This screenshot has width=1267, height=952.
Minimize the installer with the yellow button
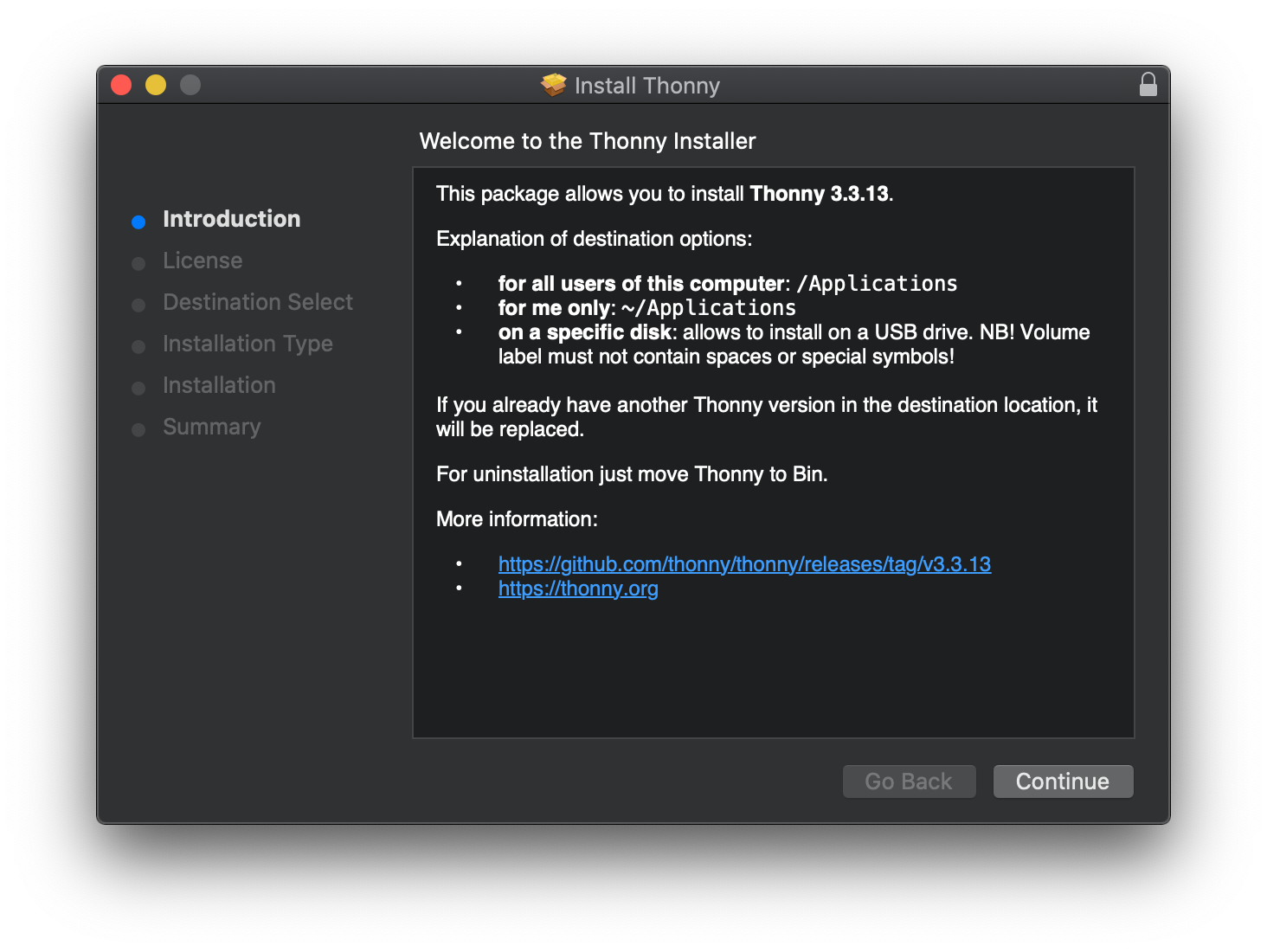click(156, 85)
